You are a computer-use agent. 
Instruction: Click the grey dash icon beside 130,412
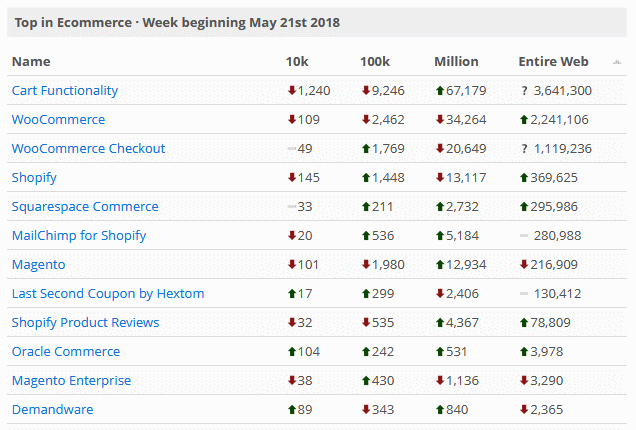tap(524, 294)
